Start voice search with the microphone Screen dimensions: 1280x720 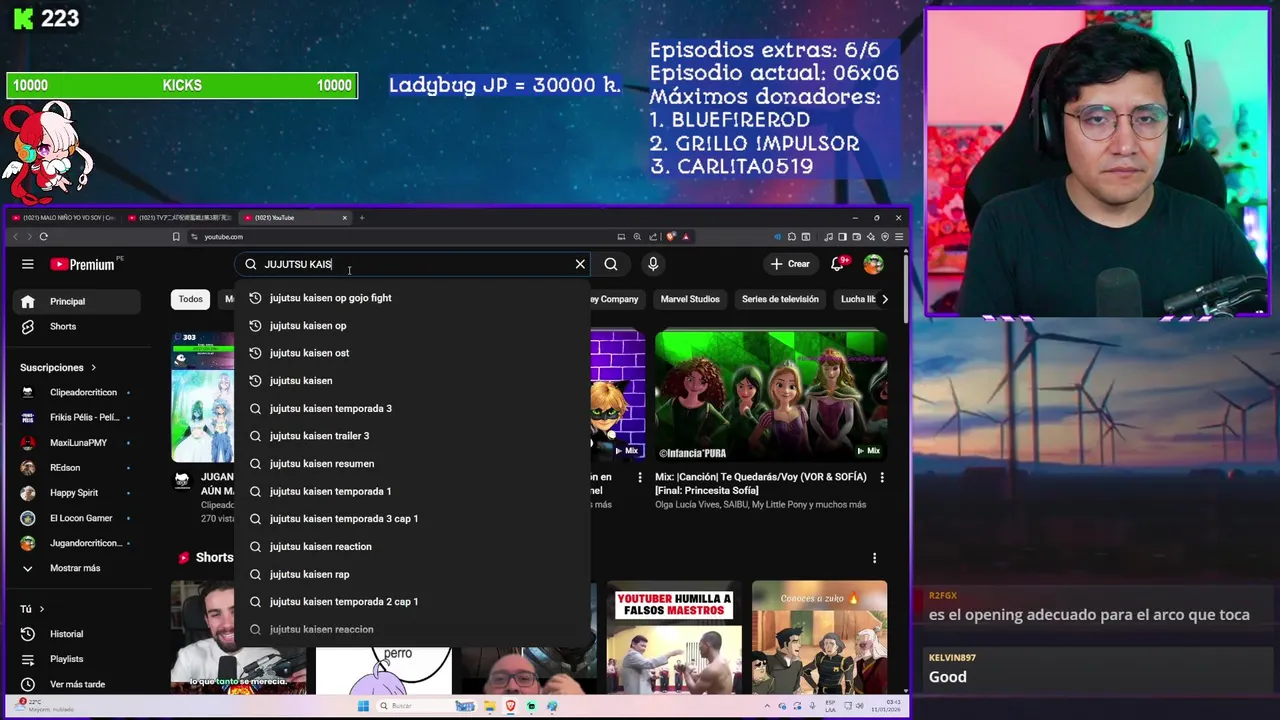click(x=653, y=264)
